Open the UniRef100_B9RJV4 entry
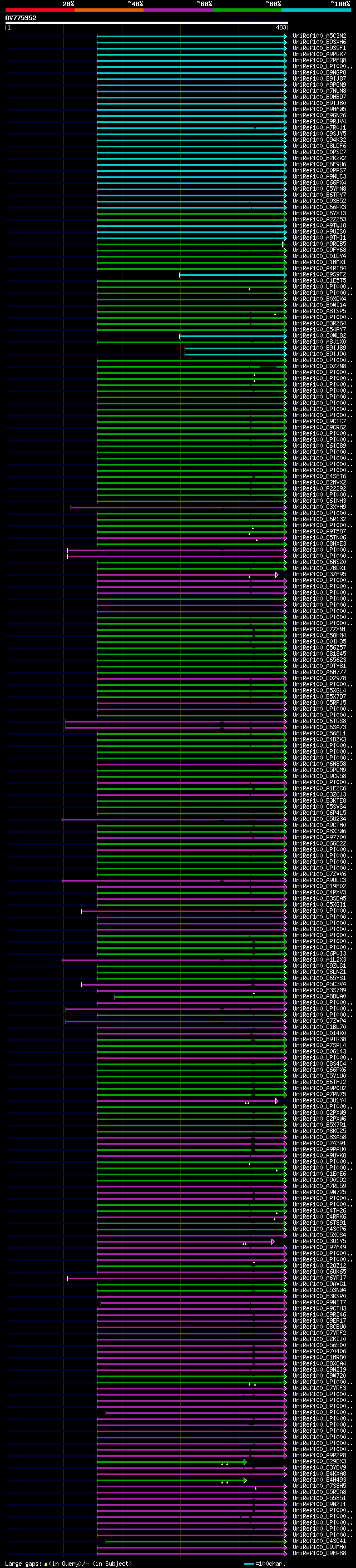The height and width of the screenshot is (1568, 356). 319,122
